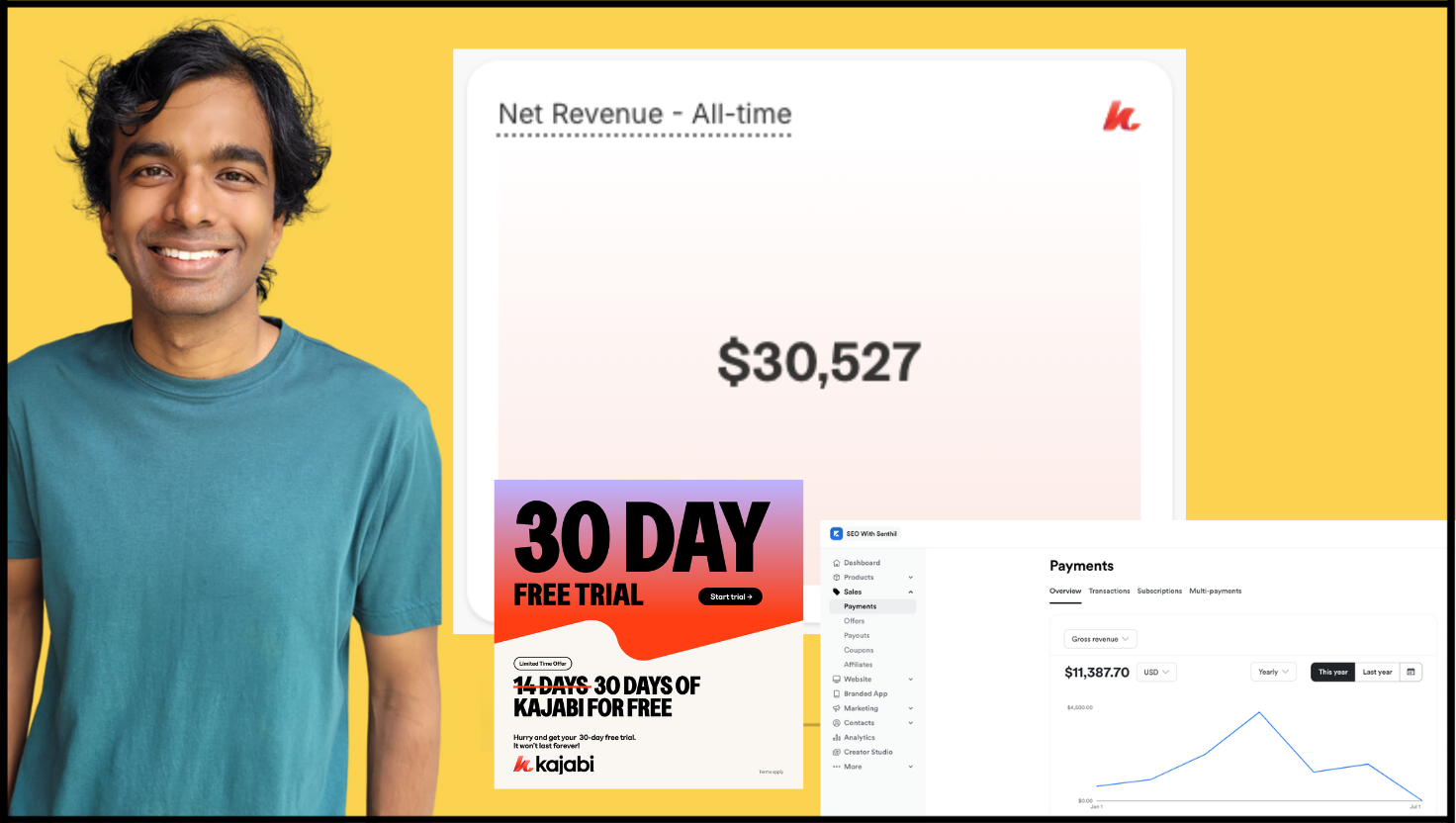The image size is (1456, 823).
Task: Open the calendar date picker icon
Action: tap(1411, 672)
